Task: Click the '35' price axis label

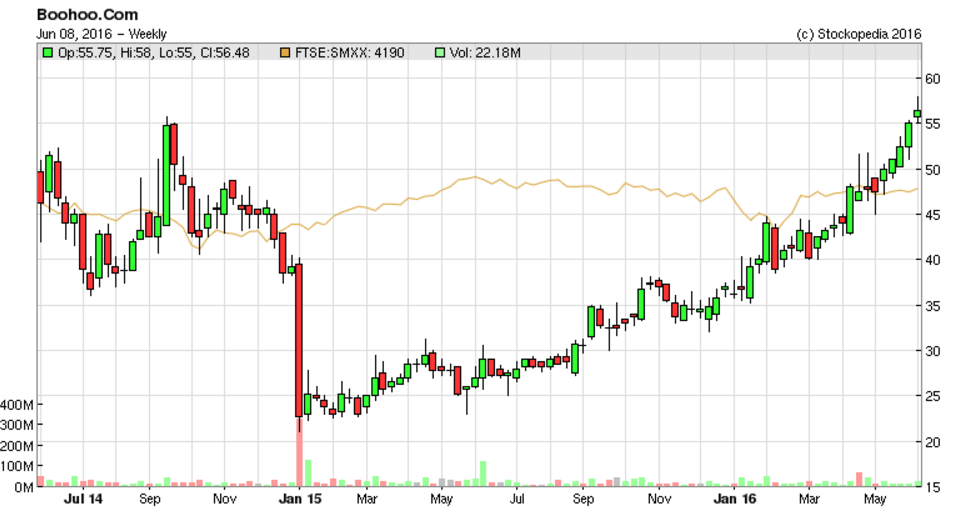Action: tap(932, 305)
